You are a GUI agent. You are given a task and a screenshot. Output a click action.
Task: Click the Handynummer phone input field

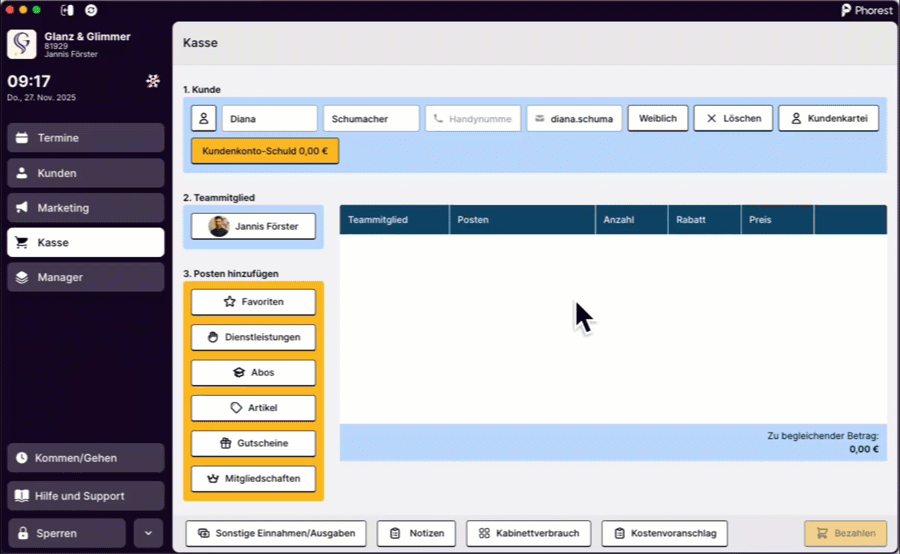pos(473,118)
